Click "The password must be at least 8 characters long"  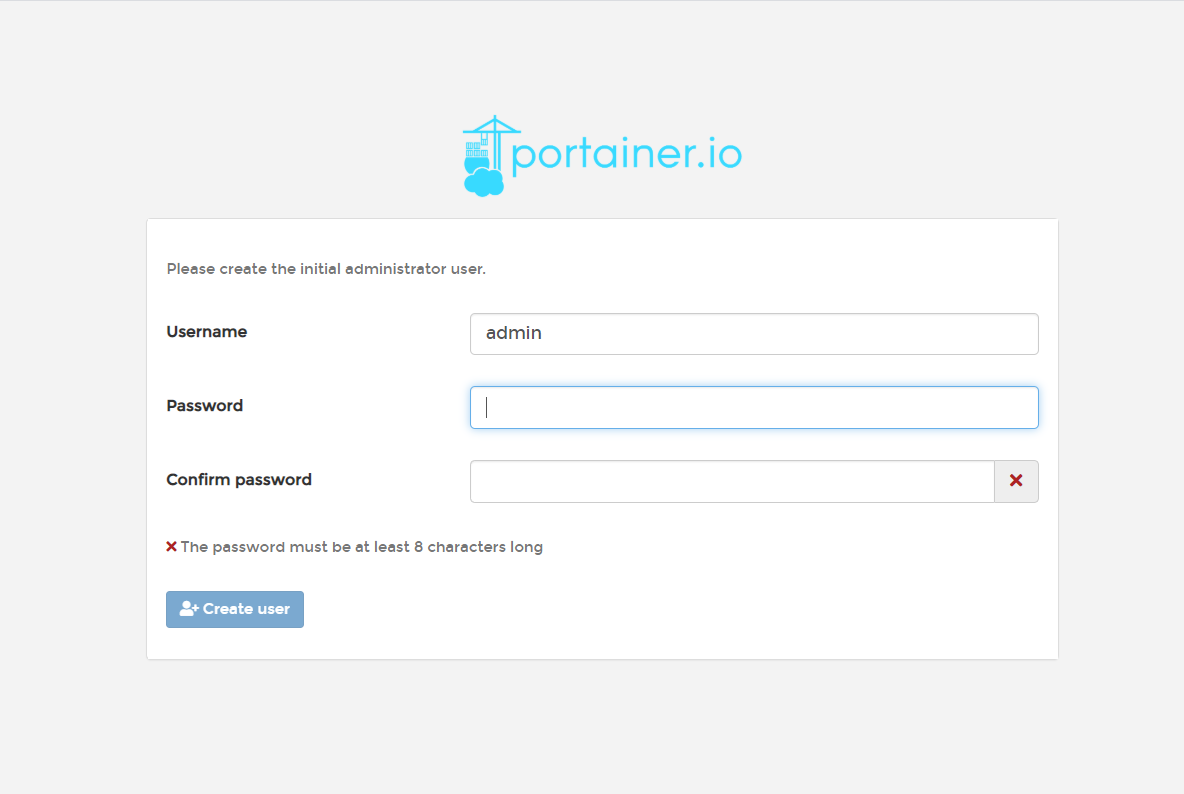click(x=362, y=547)
